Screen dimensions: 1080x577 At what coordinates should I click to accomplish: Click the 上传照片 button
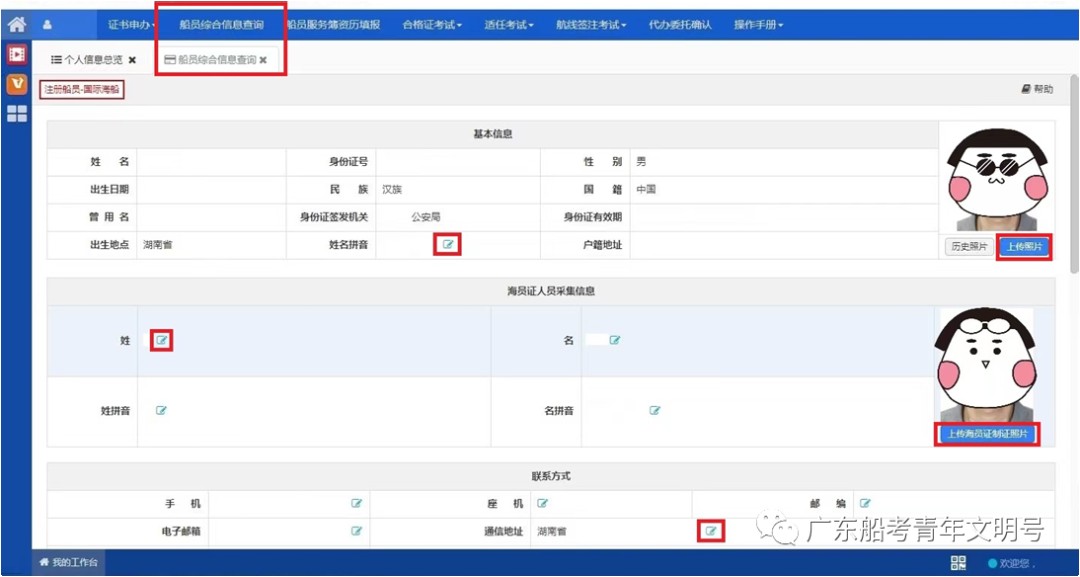tap(1024, 246)
